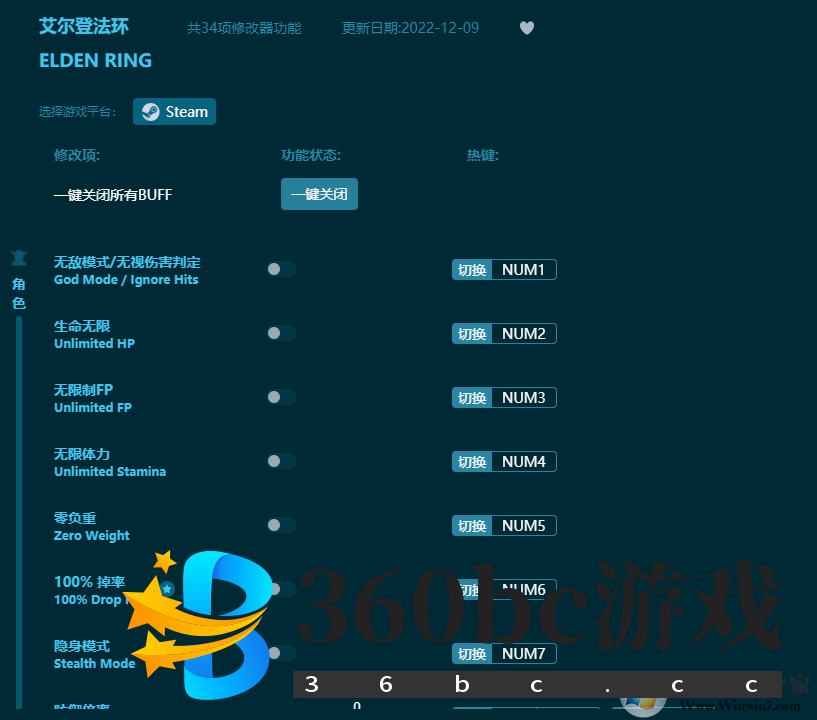Enable the Unlimited HP toggle
The image size is (817, 720).
(281, 333)
